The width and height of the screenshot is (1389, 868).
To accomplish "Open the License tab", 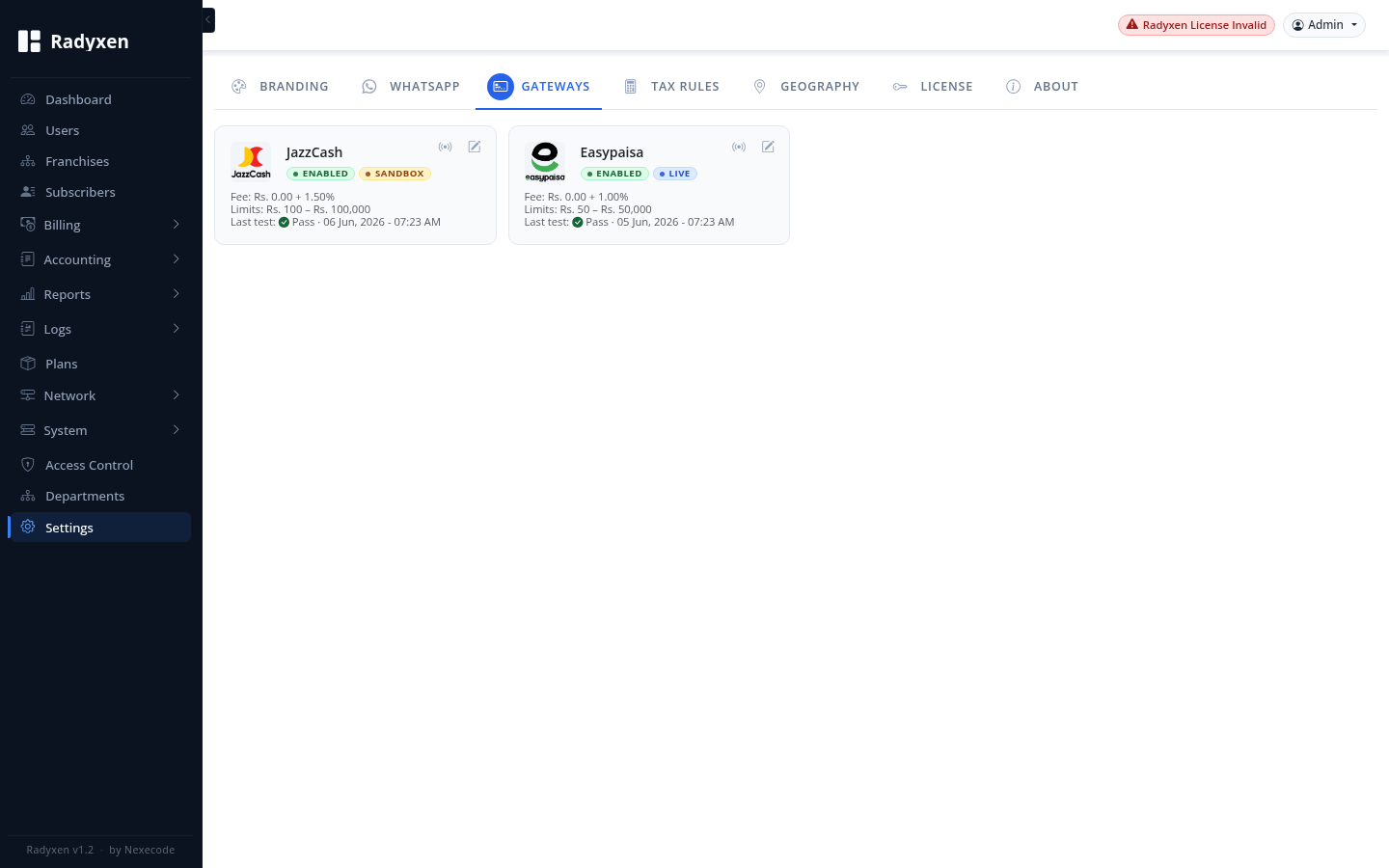I will pyautogui.click(x=932, y=87).
